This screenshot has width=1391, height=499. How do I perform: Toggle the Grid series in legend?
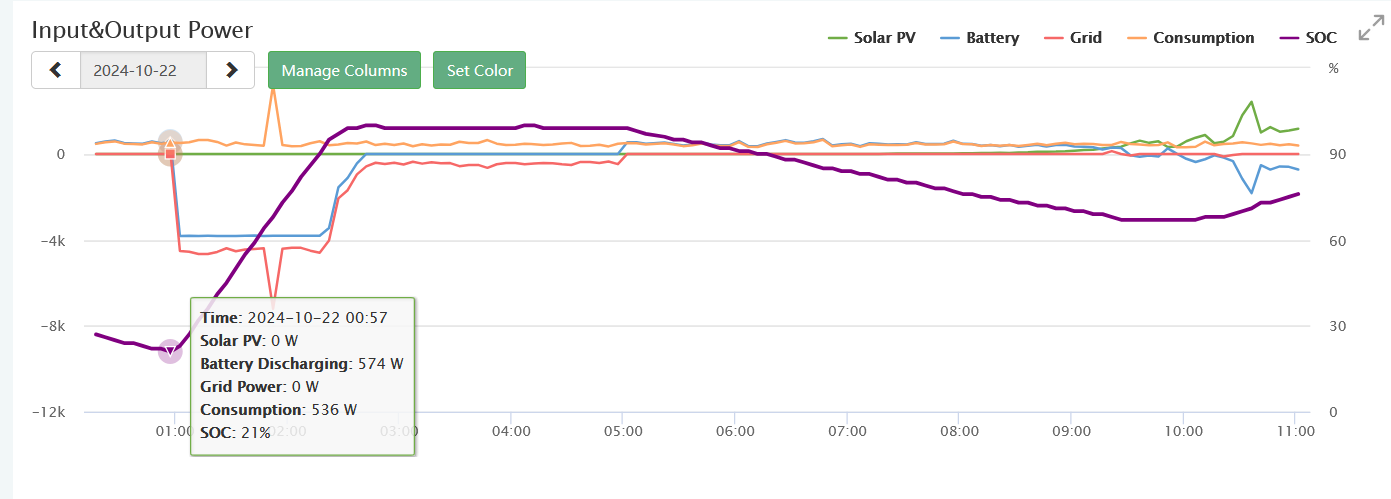1085,38
